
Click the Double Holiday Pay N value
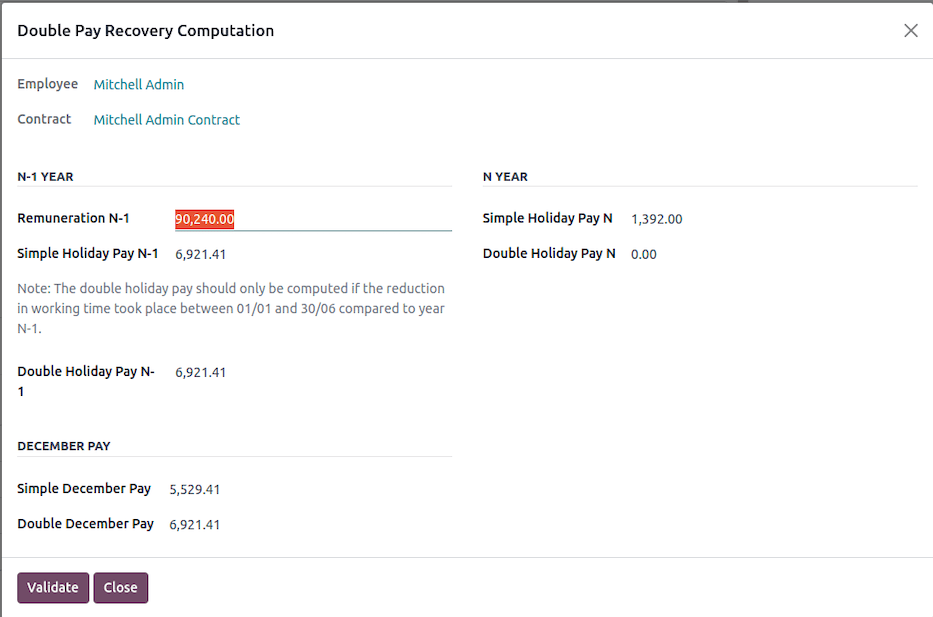pos(643,254)
